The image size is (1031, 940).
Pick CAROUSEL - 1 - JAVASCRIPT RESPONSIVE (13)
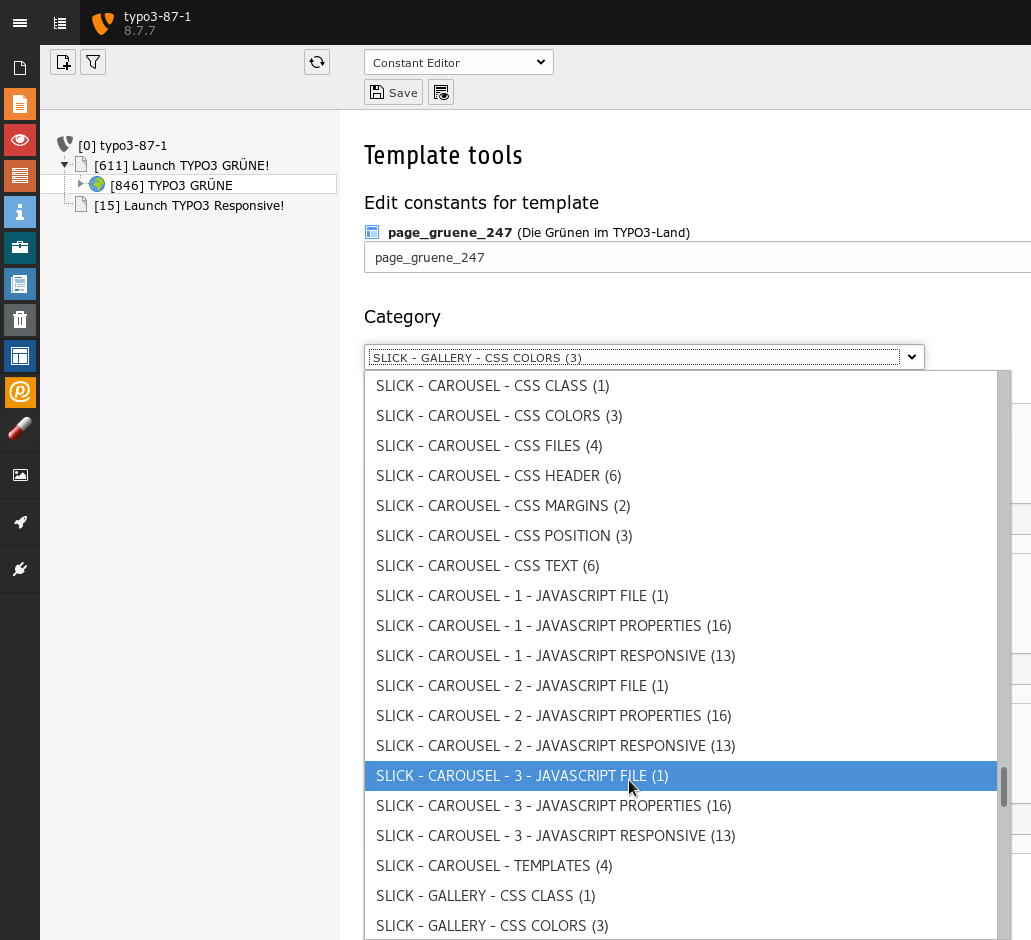681,656
